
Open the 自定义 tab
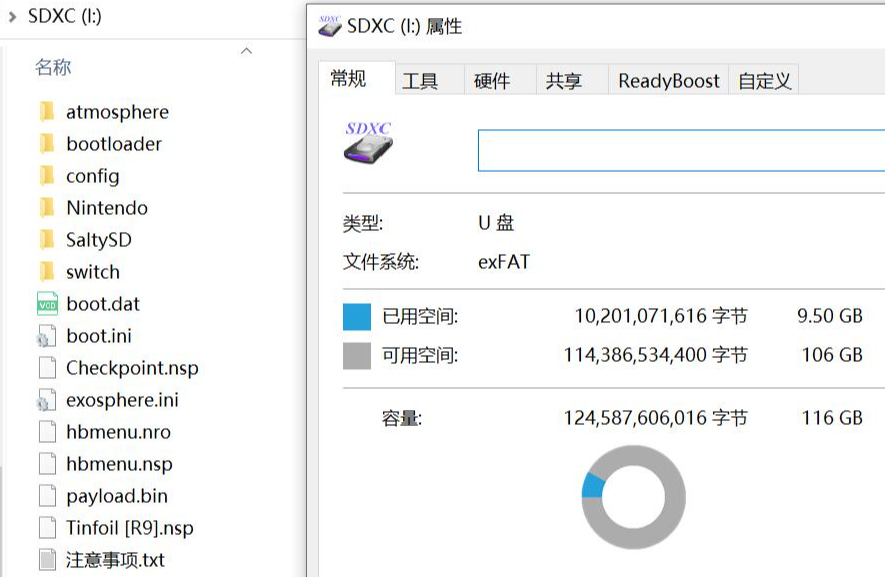(x=765, y=81)
